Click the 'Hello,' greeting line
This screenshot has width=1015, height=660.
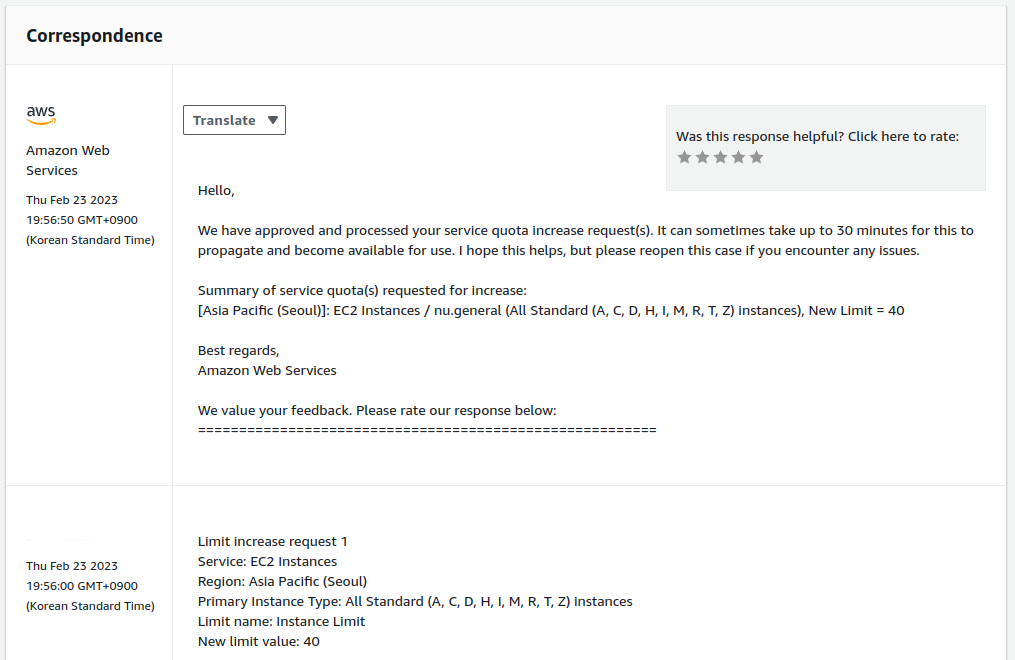point(216,191)
